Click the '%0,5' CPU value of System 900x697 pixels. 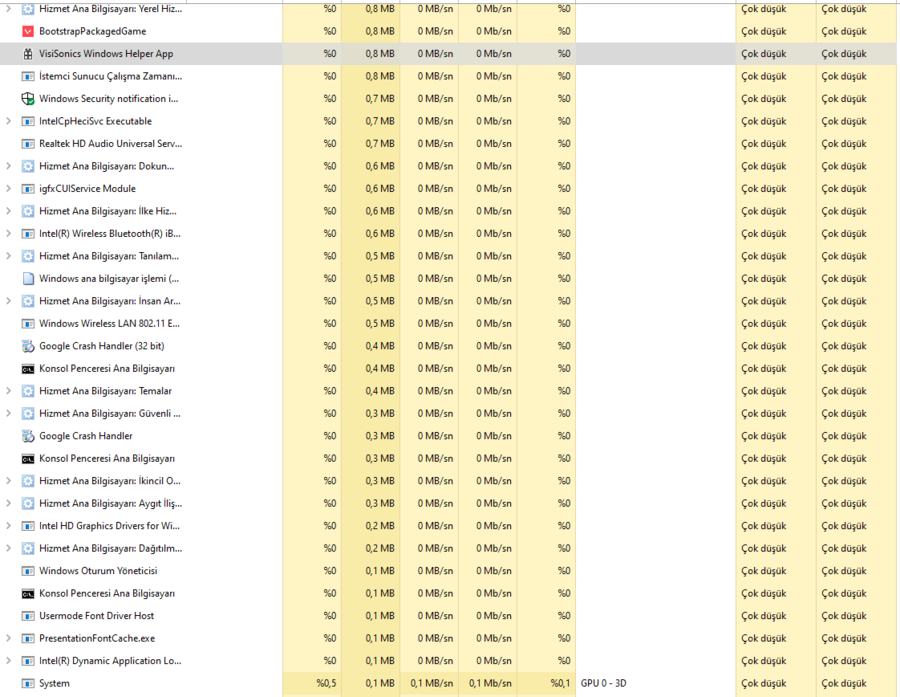pyautogui.click(x=326, y=683)
